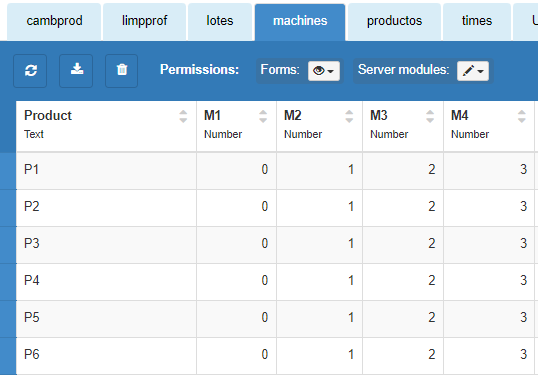Open the Server modules pencil dropdown

[x=473, y=71]
